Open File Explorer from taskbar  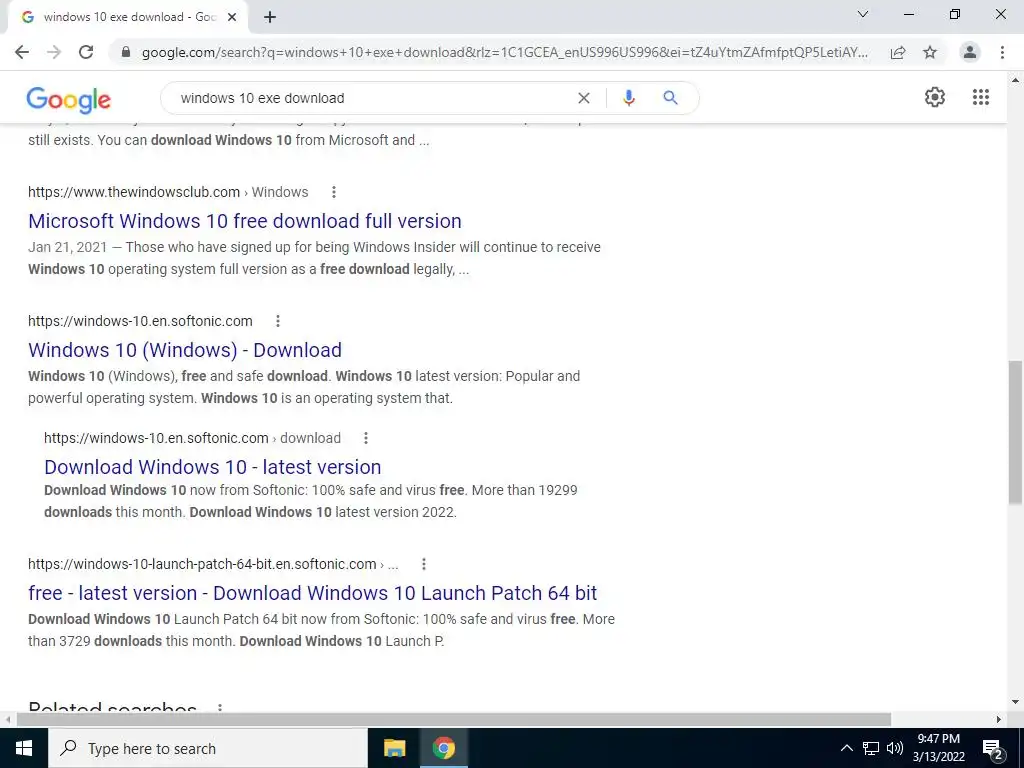pyautogui.click(x=394, y=748)
